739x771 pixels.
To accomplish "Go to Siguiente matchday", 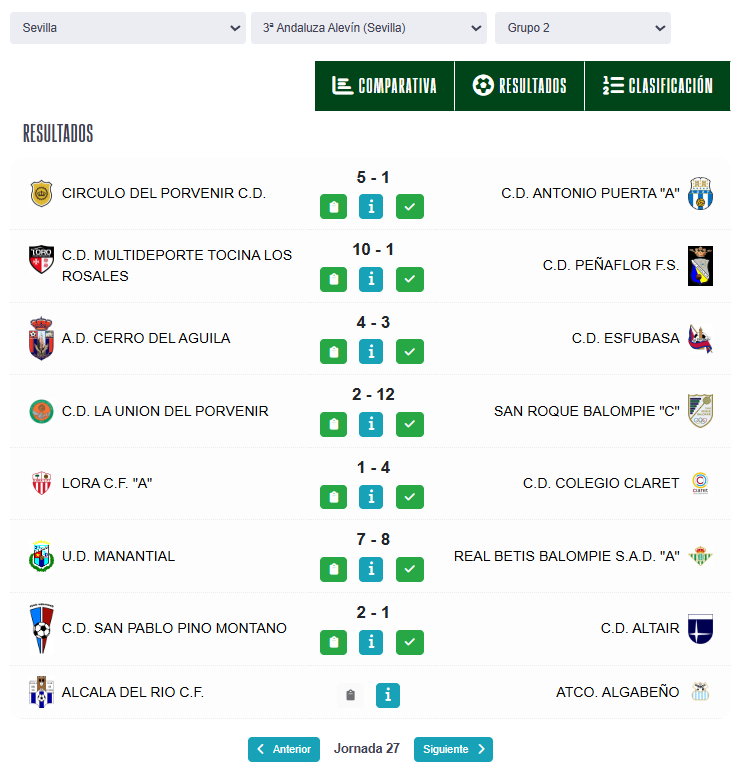I will 453,749.
